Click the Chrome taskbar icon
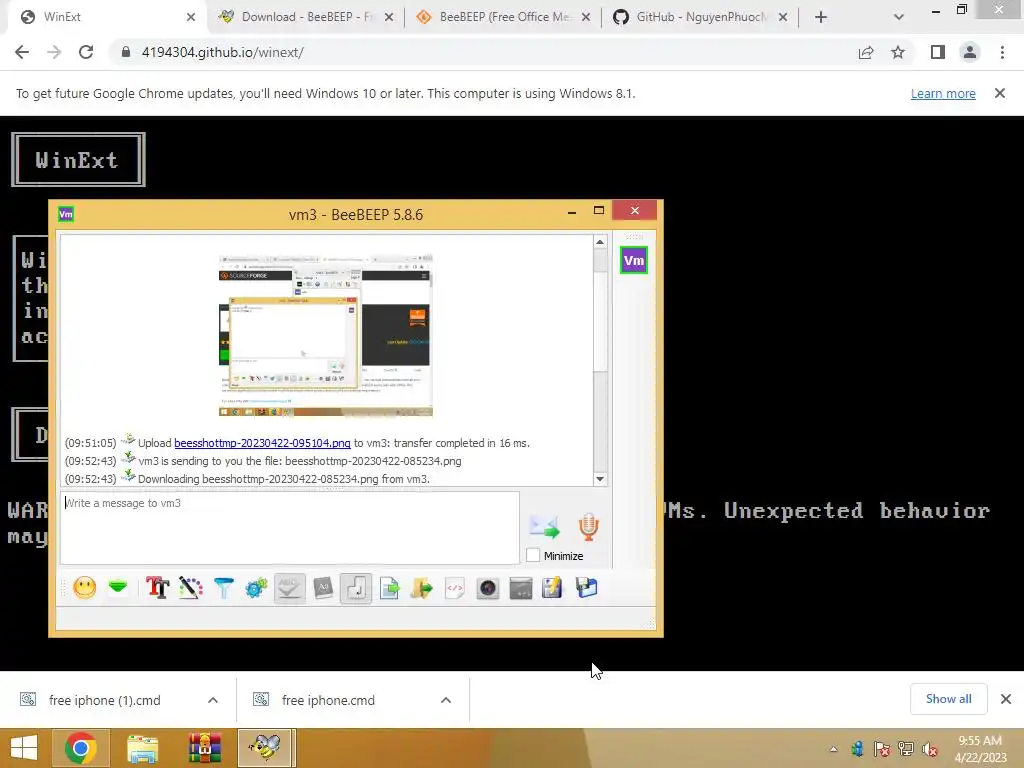 (x=81, y=748)
